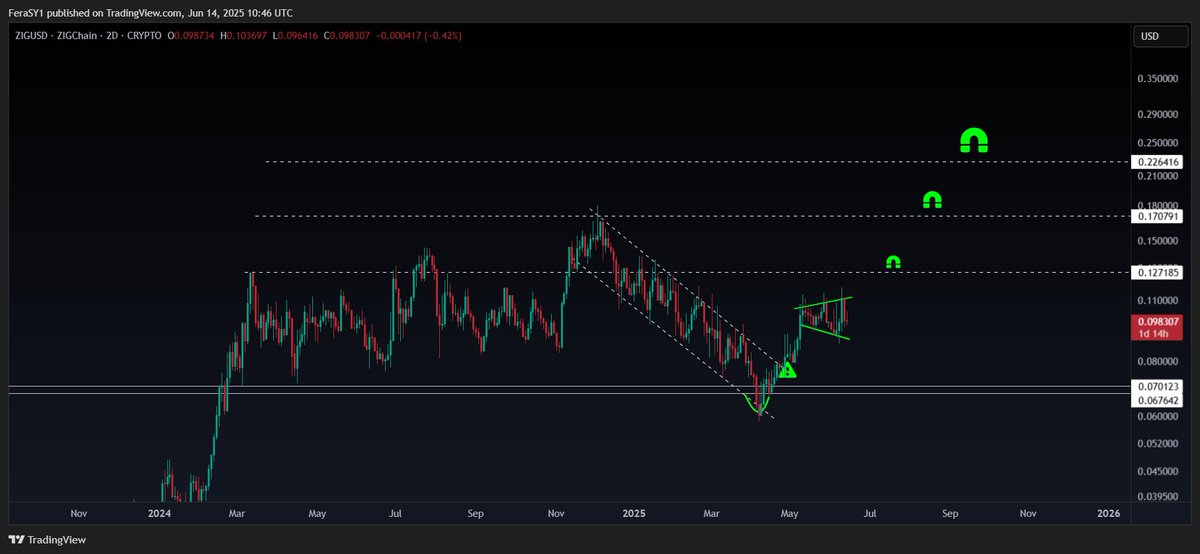The width and height of the screenshot is (1200, 554).
Task: Click the 2026 label on the time axis
Action: point(1108,513)
